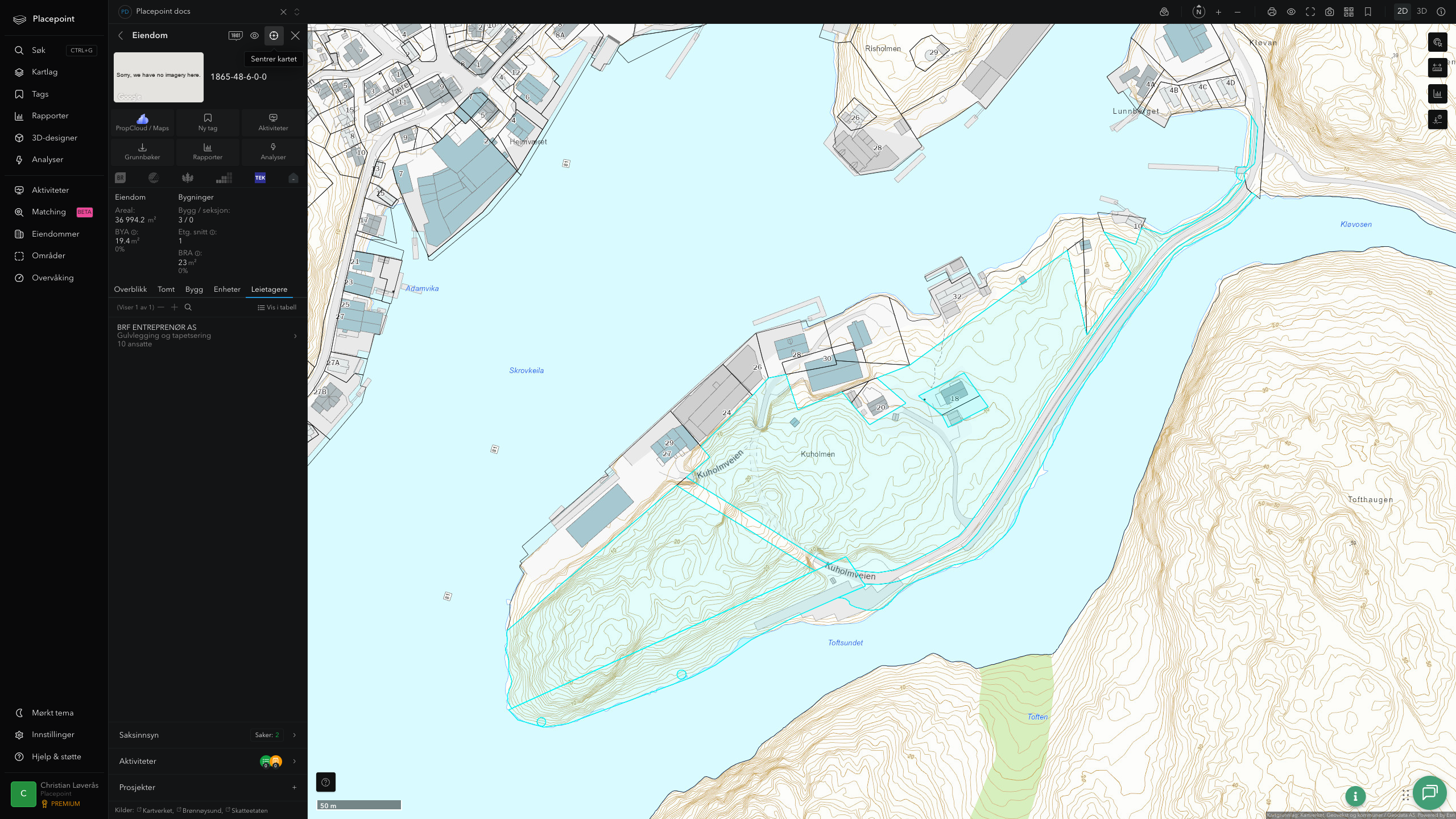Expand the Saksinnsyn section
Image resolution: width=1456 pixels, height=819 pixels.
[208, 735]
